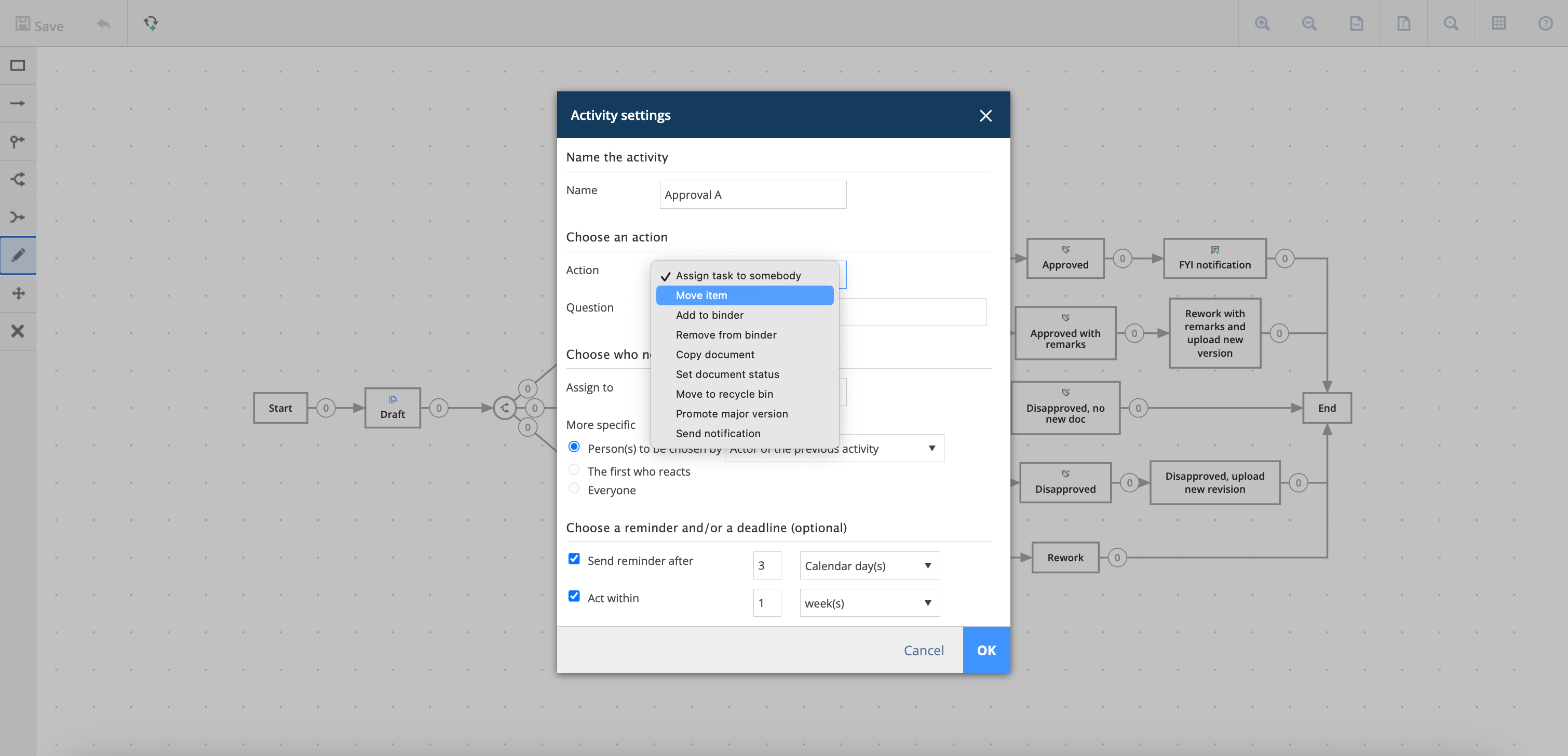The height and width of the screenshot is (756, 1568).
Task: Select the move tool in sidebar
Action: pos(18,293)
